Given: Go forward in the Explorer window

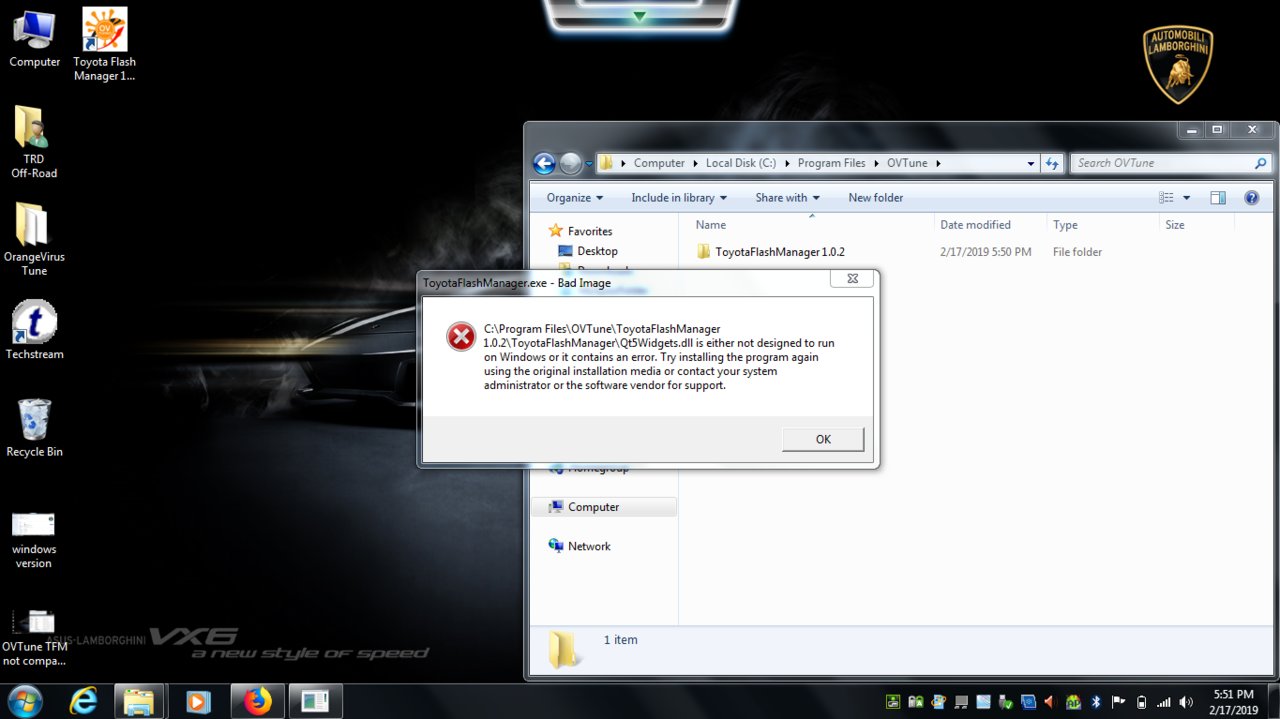Looking at the screenshot, I should tap(570, 163).
